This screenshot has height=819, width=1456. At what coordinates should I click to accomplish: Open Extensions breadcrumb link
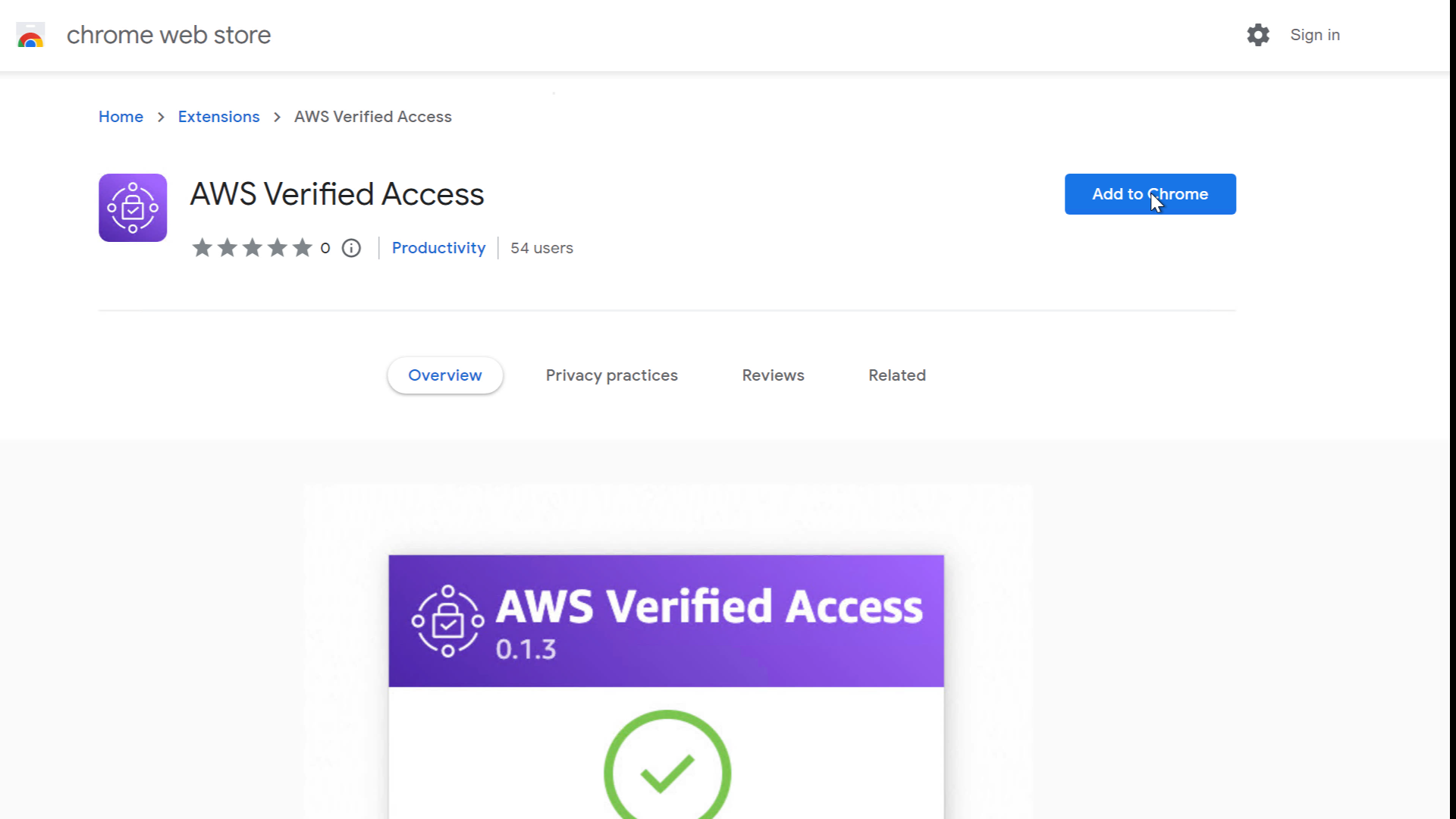pyautogui.click(x=218, y=117)
